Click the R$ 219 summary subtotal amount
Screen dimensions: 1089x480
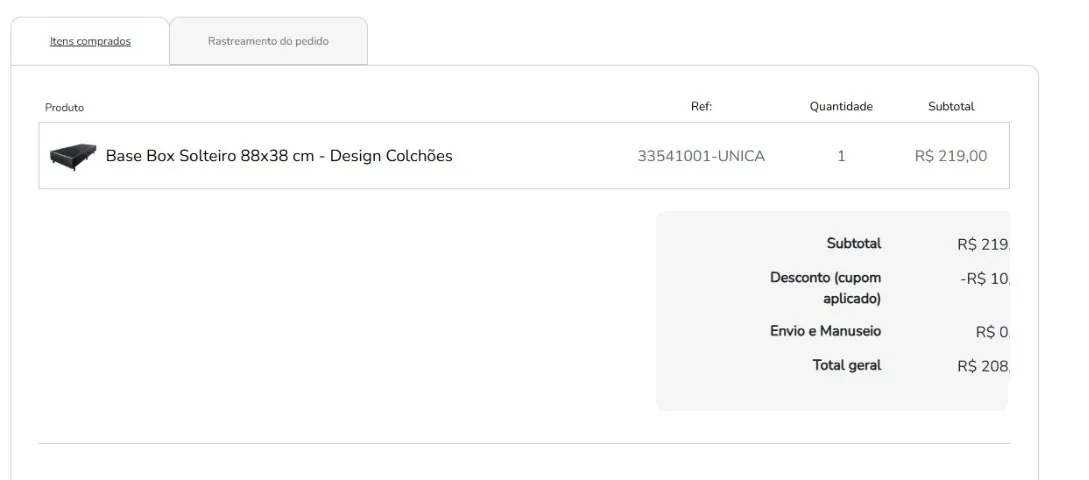[x=983, y=245]
